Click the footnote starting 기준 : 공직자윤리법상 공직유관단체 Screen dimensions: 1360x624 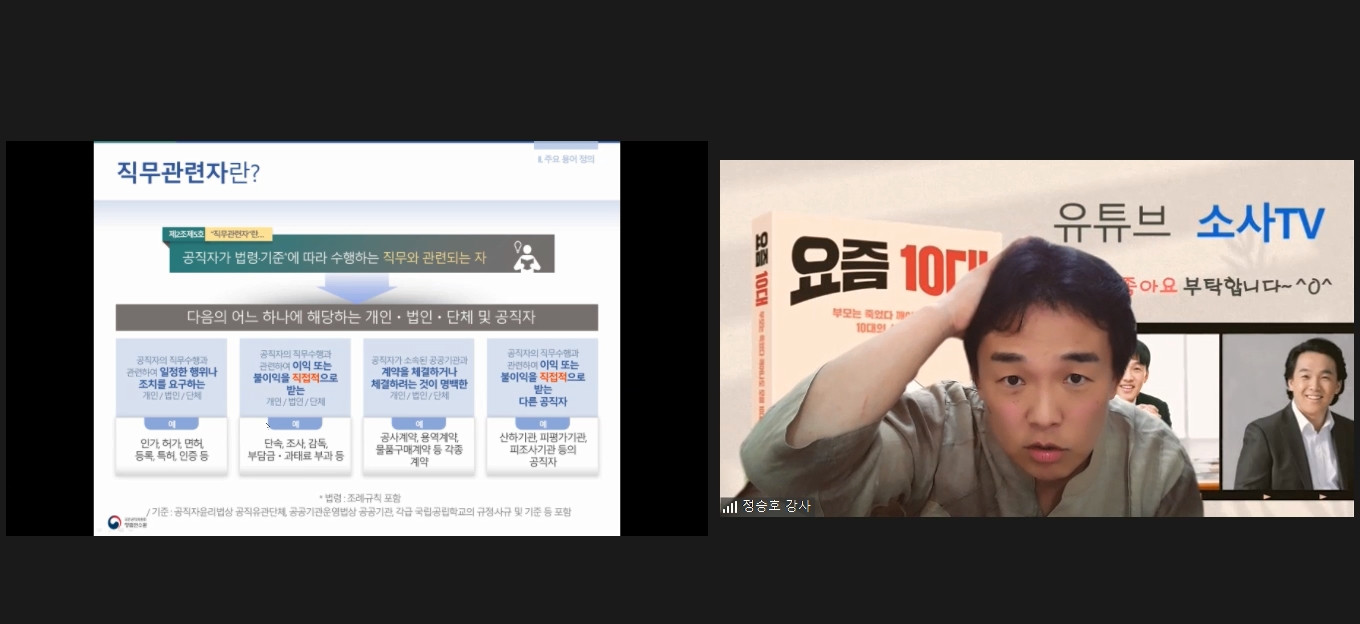pyautogui.click(x=359, y=511)
